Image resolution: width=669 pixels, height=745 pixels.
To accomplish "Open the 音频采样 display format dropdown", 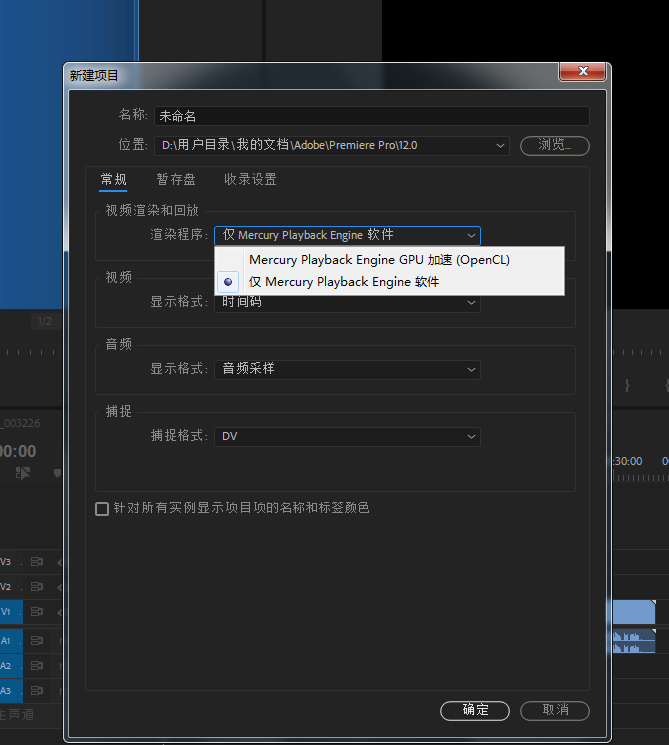I will pyautogui.click(x=347, y=369).
